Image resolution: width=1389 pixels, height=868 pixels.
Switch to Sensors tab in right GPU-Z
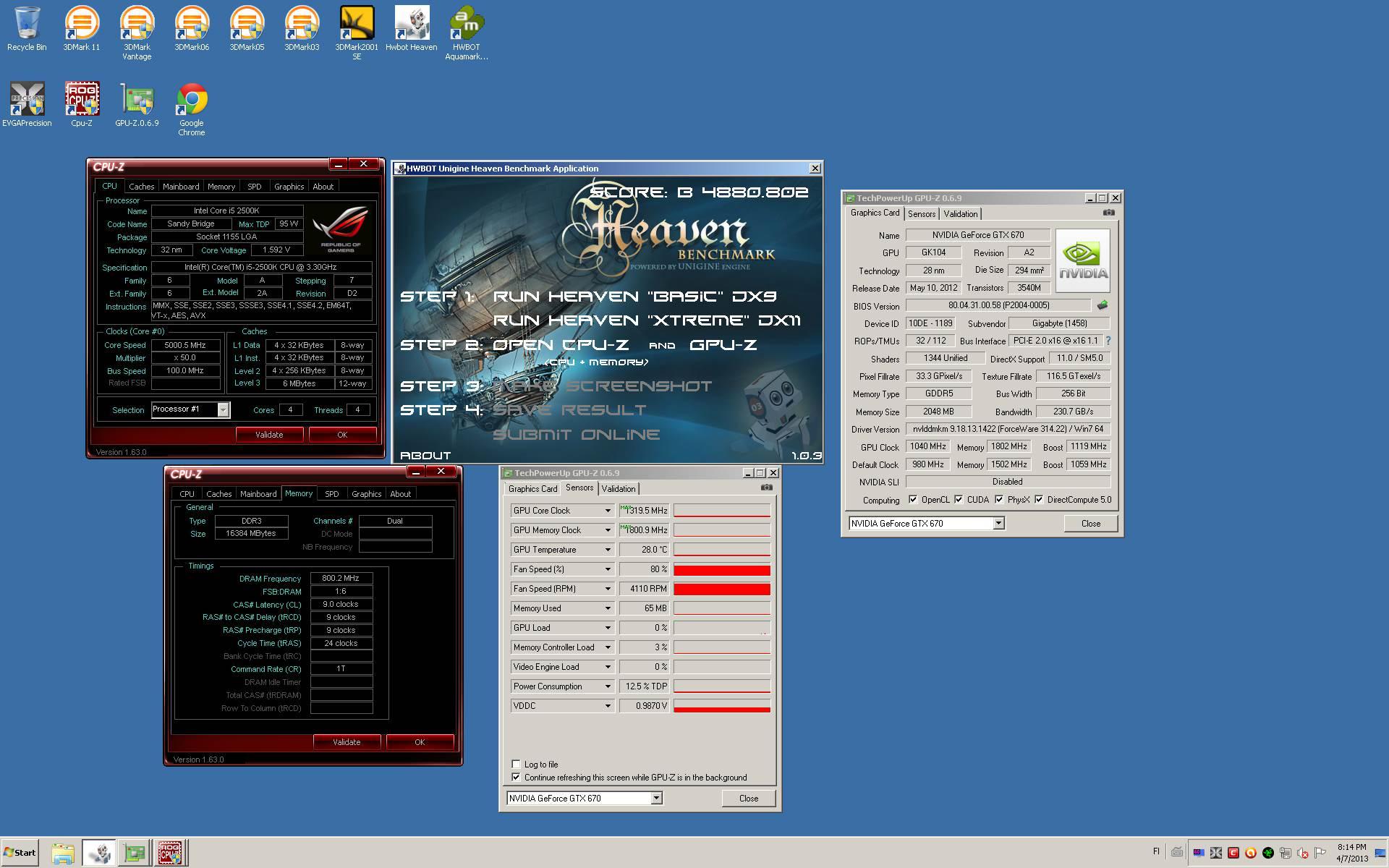(x=922, y=213)
